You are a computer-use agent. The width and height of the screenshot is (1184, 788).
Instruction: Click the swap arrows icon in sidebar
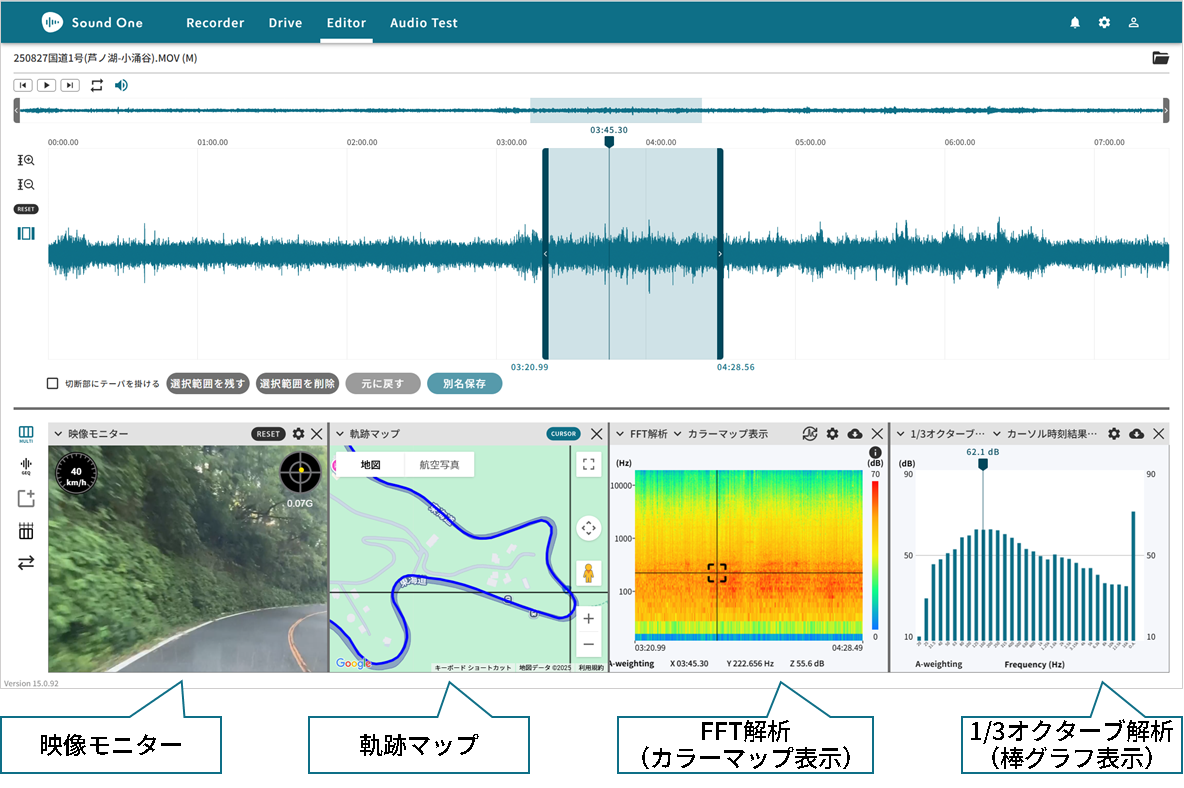click(26, 563)
